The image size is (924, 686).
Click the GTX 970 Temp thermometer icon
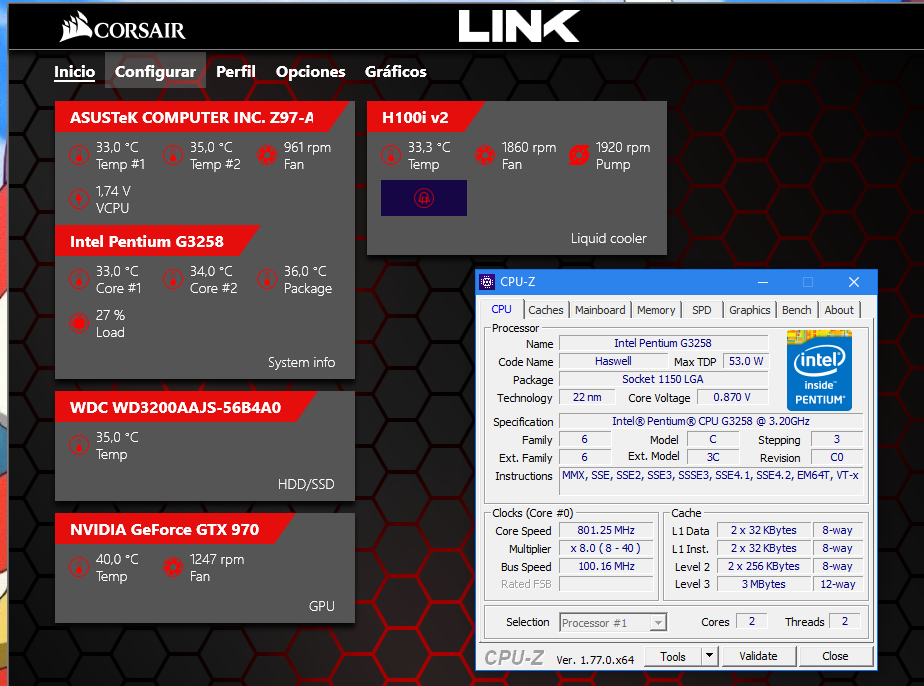coord(79,568)
